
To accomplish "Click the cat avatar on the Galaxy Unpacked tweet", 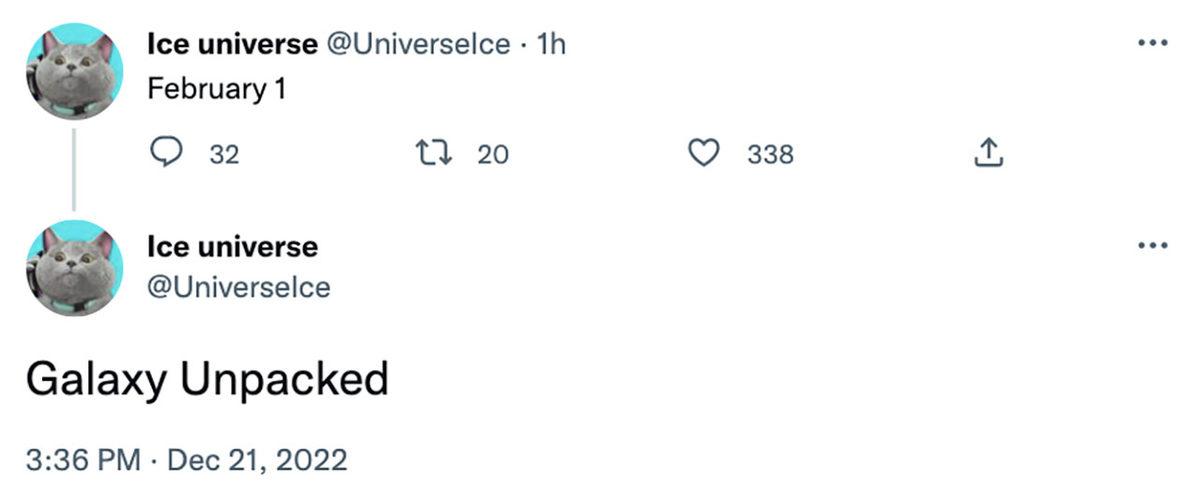I will 73,268.
